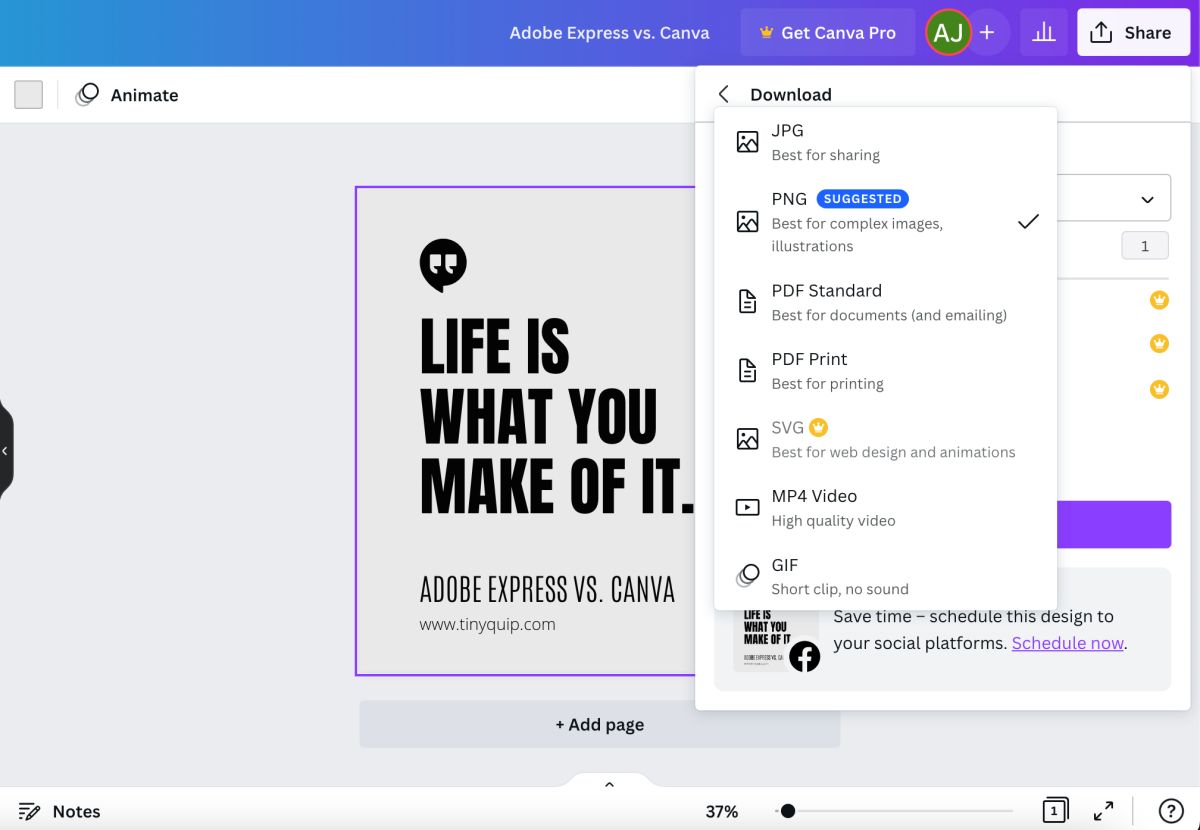Click Get Canva Pro
This screenshot has height=830, width=1200.
(827, 32)
